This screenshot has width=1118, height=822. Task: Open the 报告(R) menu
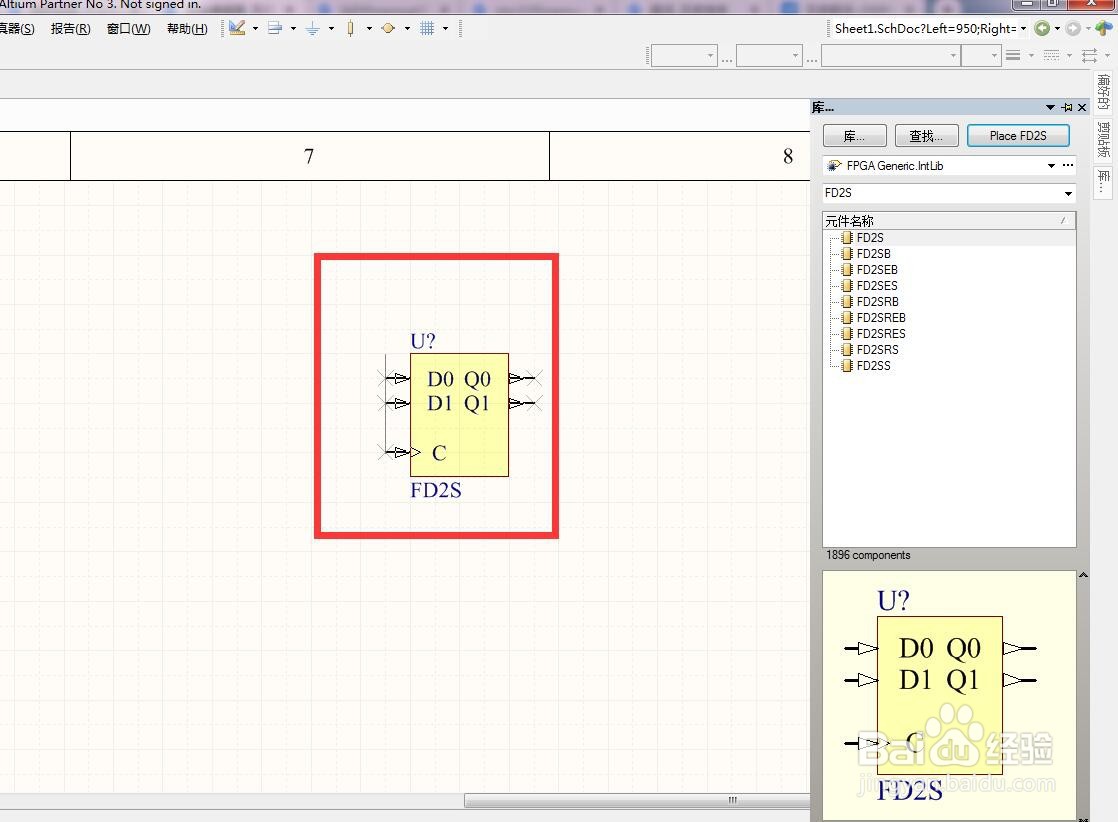click(71, 29)
